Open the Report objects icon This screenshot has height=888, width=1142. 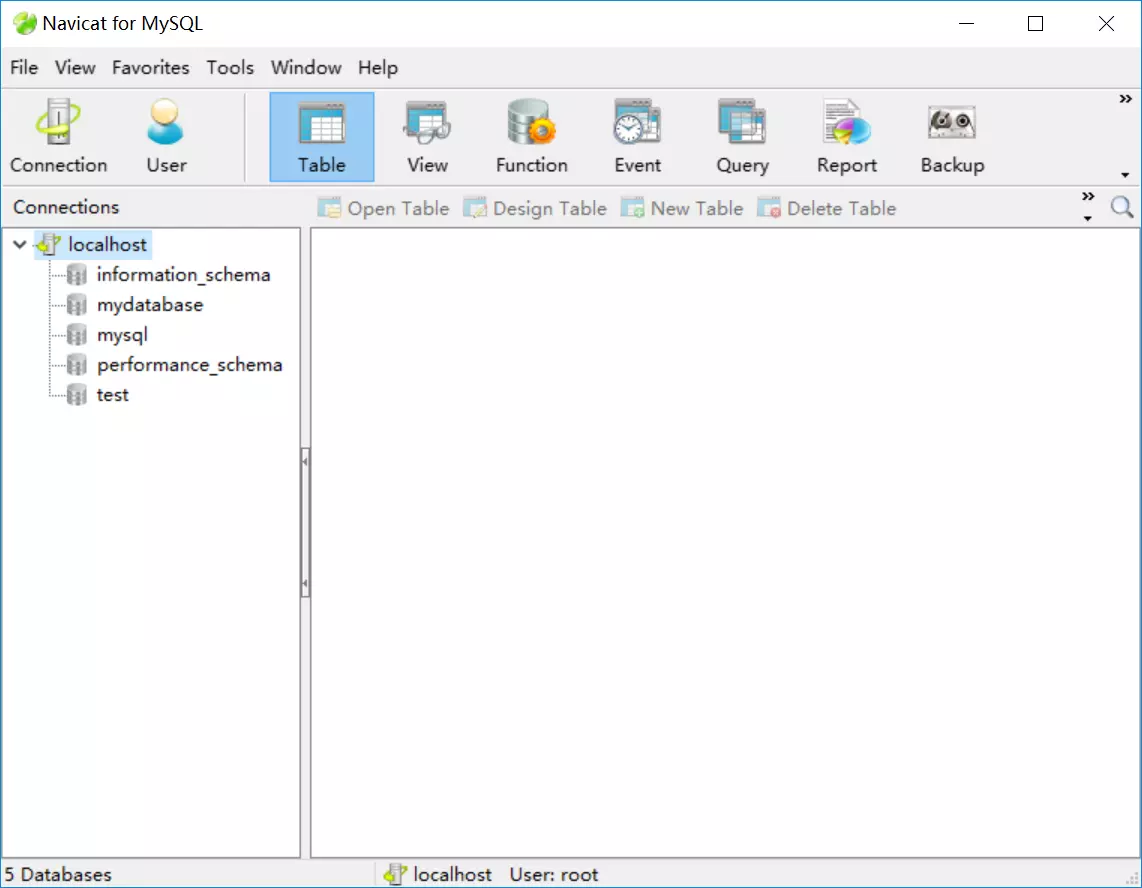point(846,136)
